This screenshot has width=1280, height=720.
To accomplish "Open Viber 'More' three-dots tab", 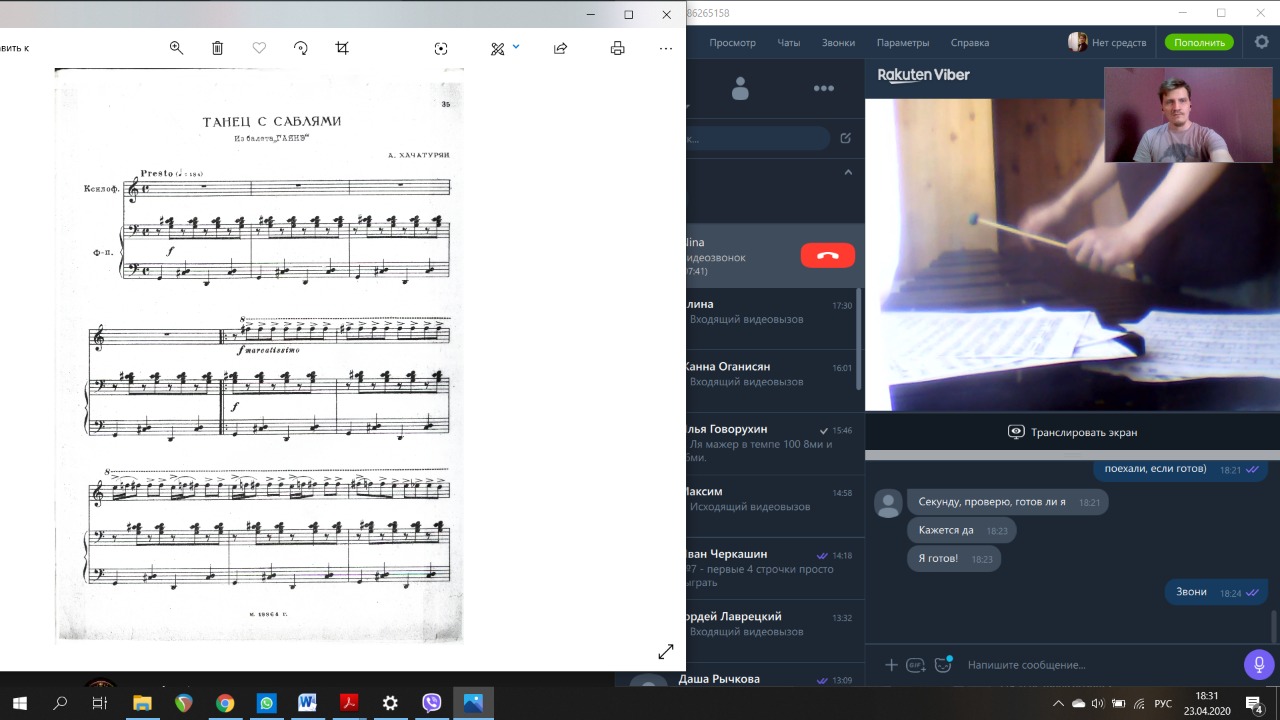I will pyautogui.click(x=824, y=88).
